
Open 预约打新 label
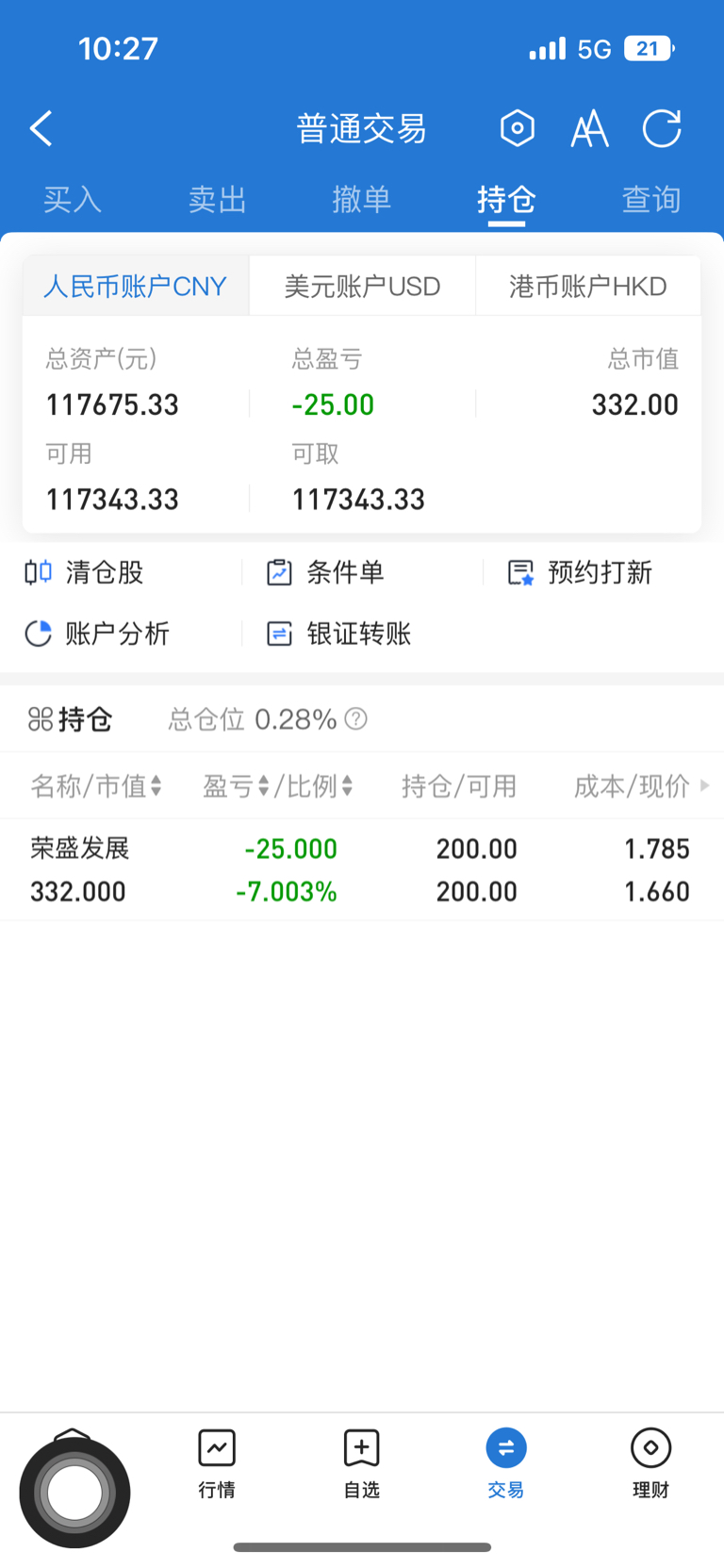tap(600, 572)
